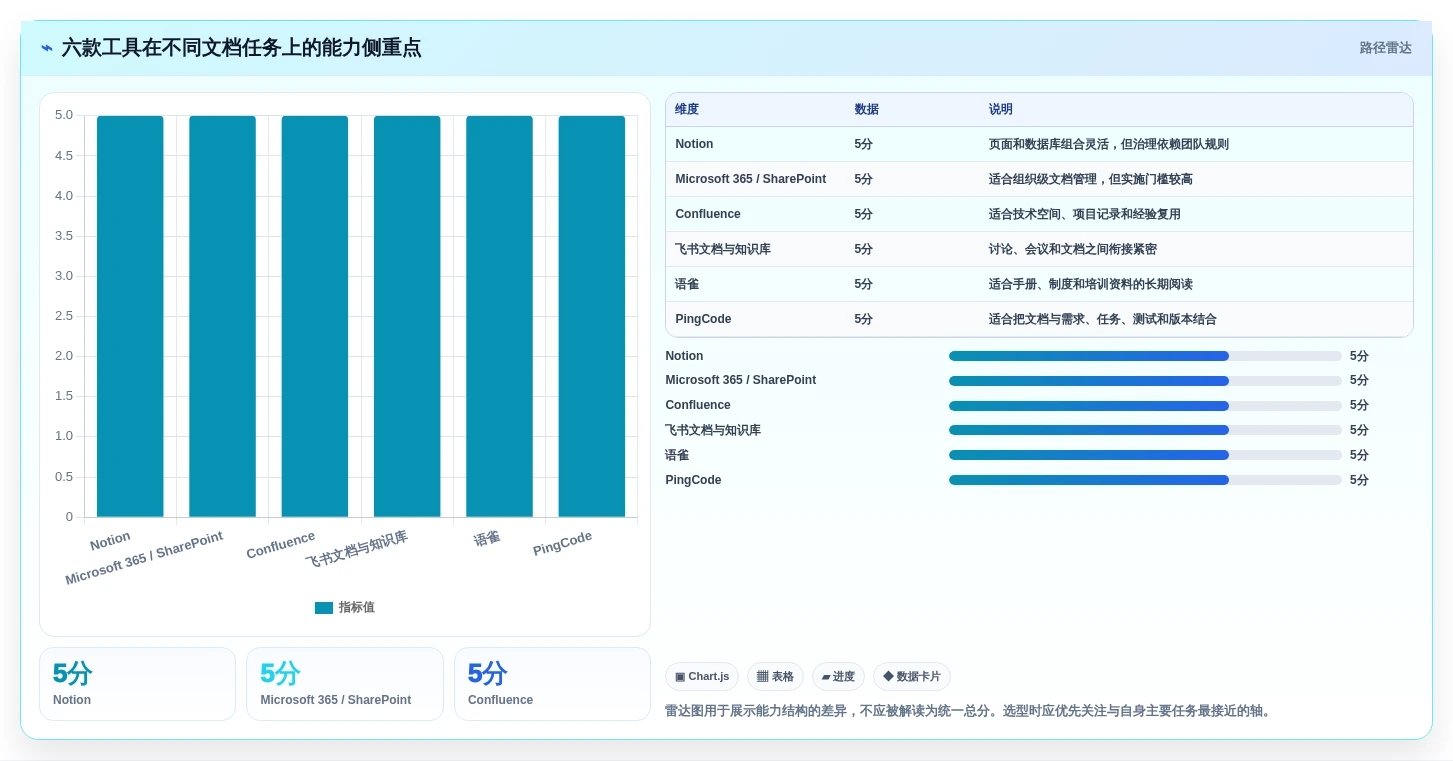Click the Confluence progress bar
Viewport: 1453px width, 761px height.
pyautogui.click(x=1145, y=406)
